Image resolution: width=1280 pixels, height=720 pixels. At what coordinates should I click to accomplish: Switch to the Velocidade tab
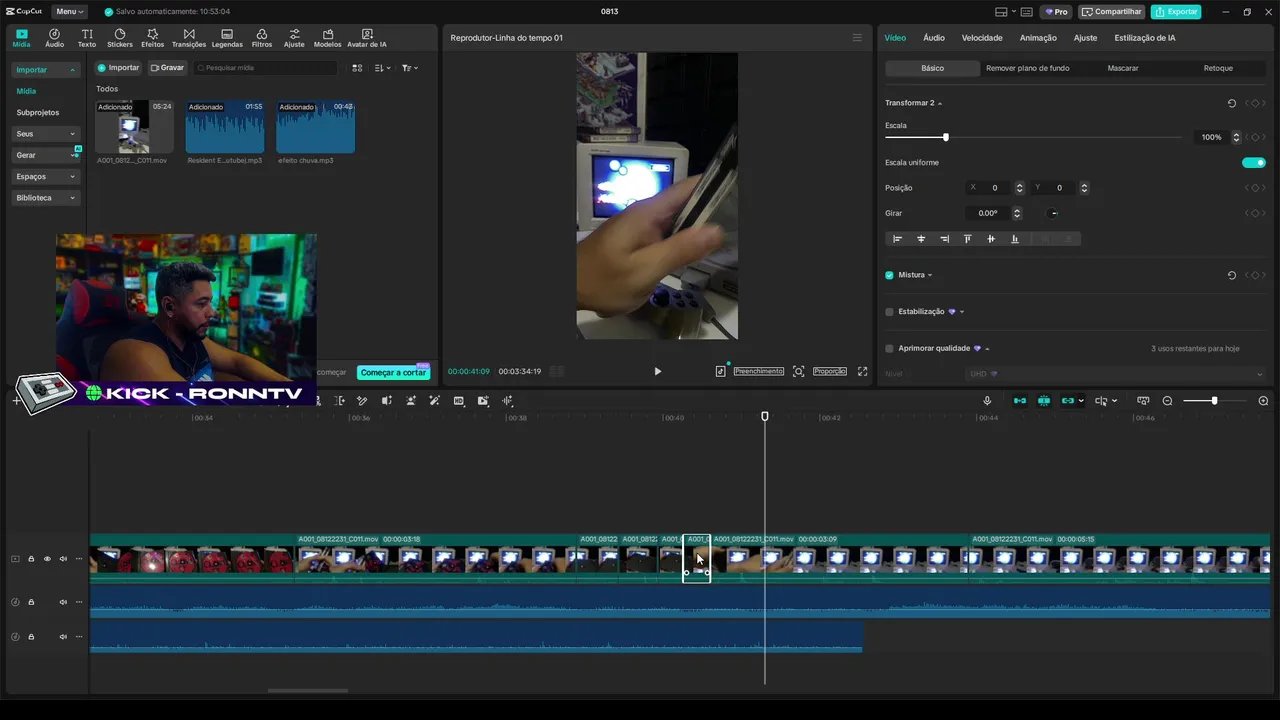pos(982,38)
